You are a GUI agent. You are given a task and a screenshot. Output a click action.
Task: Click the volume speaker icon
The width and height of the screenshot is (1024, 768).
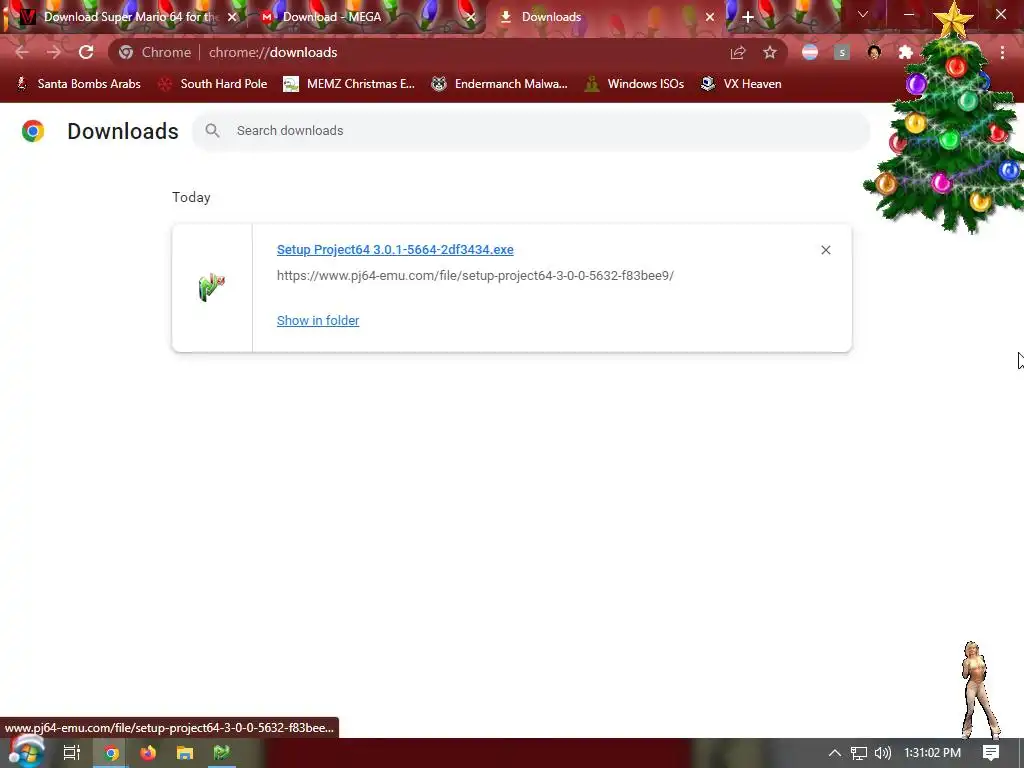coord(883,753)
